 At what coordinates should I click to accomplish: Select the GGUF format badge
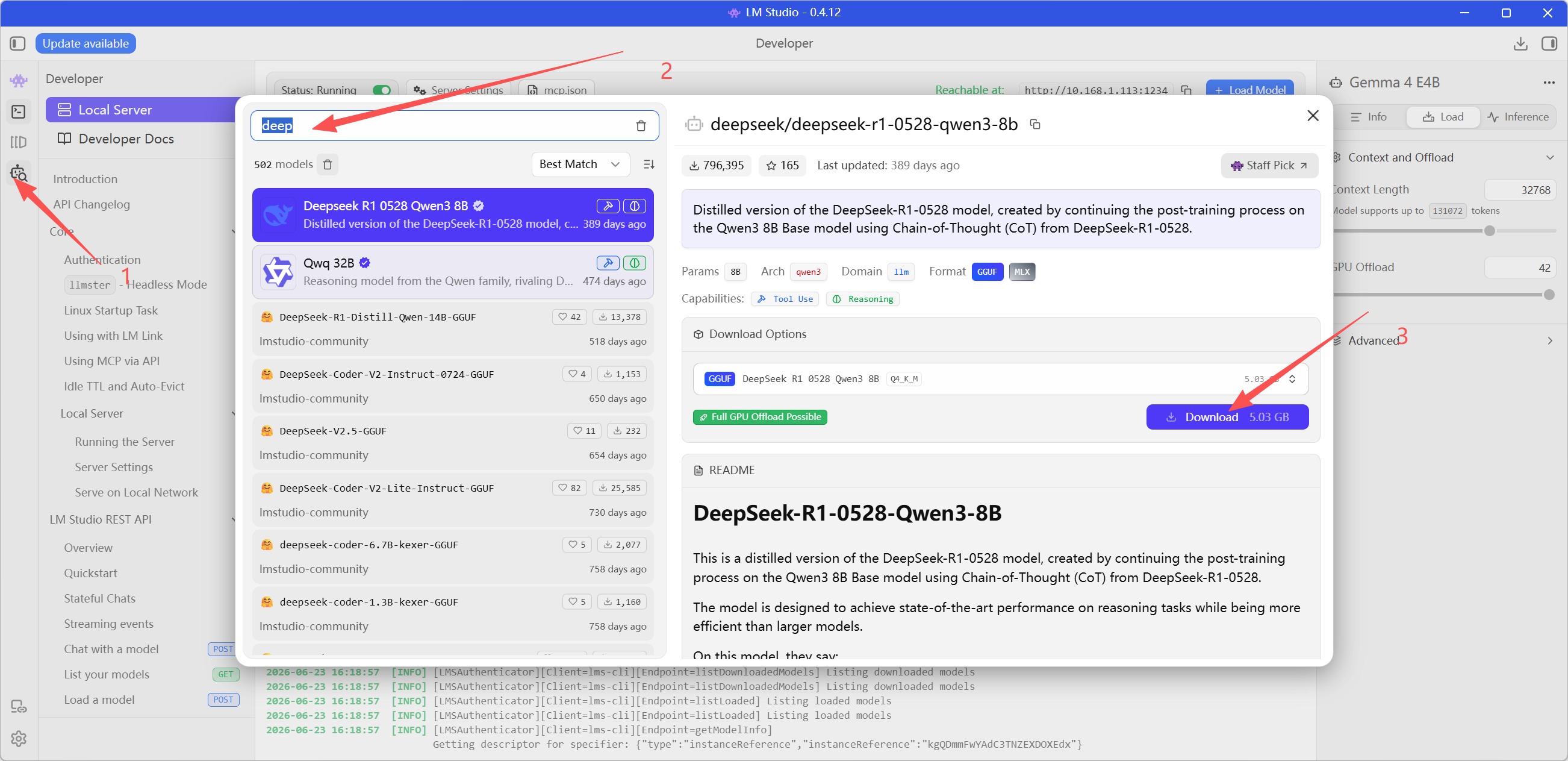coord(987,272)
